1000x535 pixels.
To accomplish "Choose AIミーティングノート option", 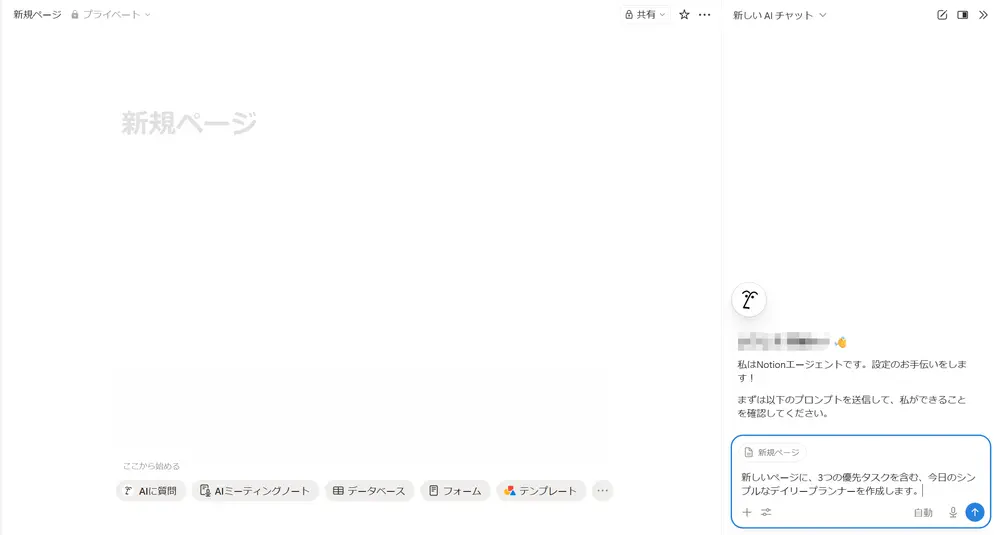I will point(254,490).
